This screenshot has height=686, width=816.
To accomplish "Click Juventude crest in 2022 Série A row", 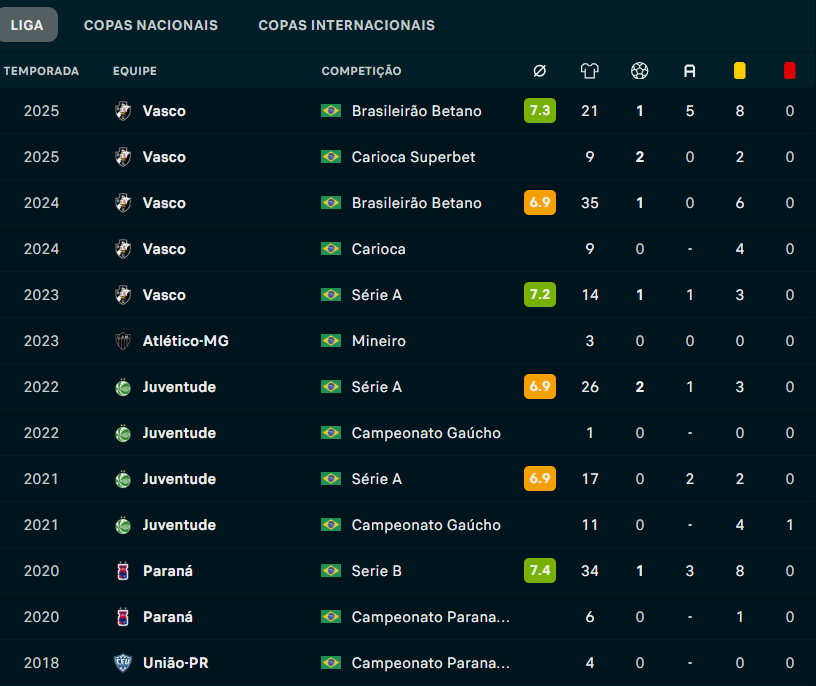I will pyautogui.click(x=123, y=387).
